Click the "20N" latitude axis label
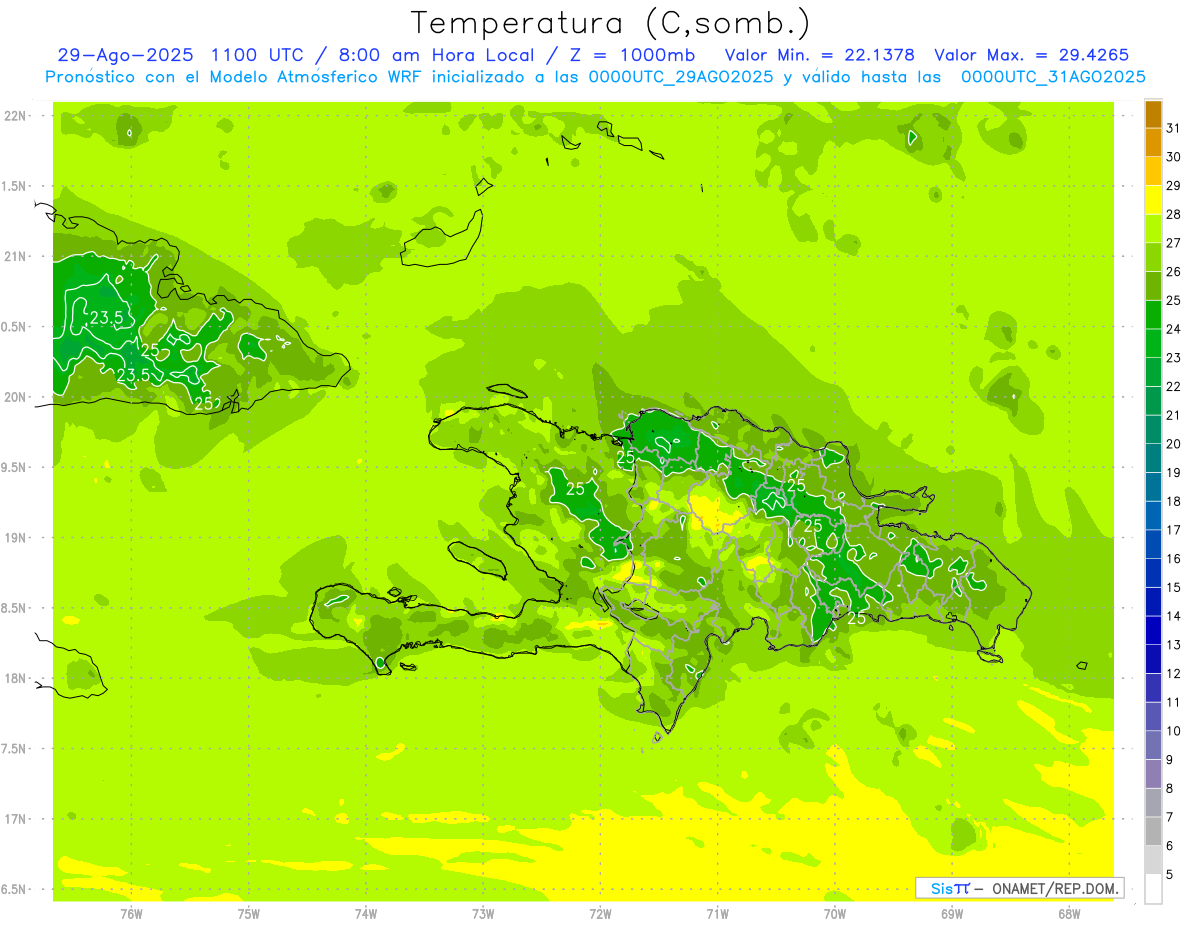 click(x=16, y=397)
